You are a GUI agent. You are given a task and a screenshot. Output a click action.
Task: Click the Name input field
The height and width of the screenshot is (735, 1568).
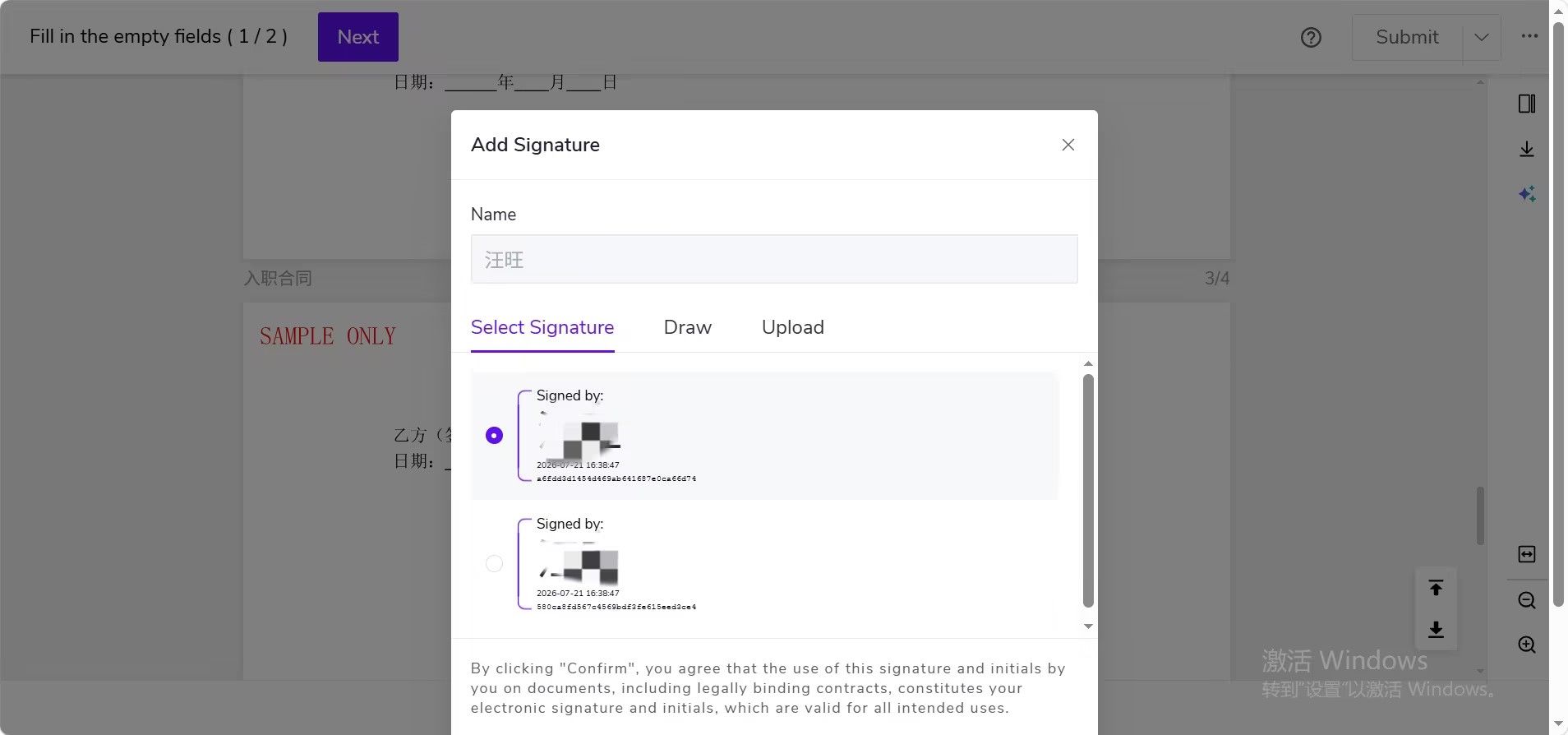pyautogui.click(x=774, y=259)
